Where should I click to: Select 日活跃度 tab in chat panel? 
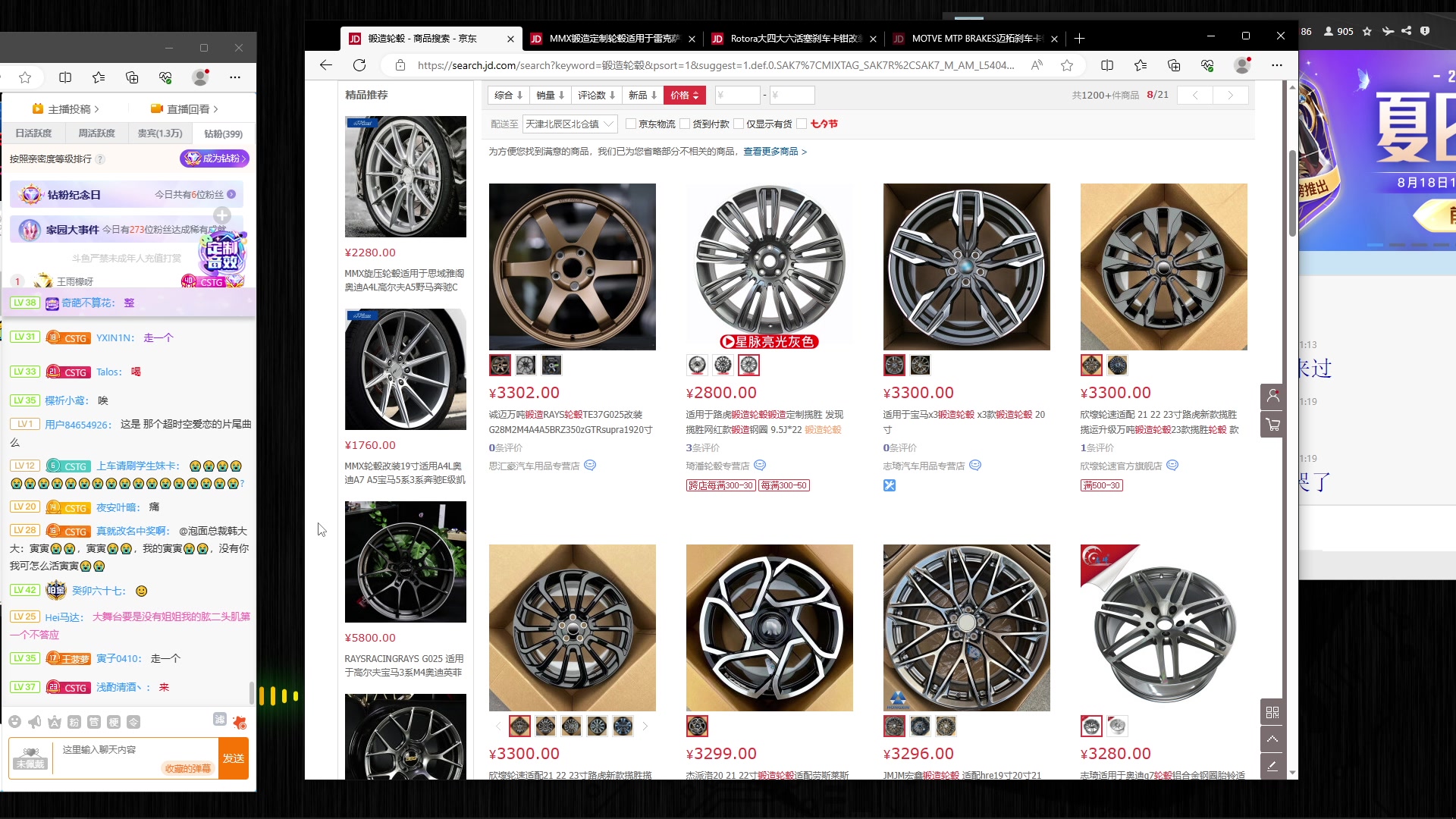[x=33, y=133]
